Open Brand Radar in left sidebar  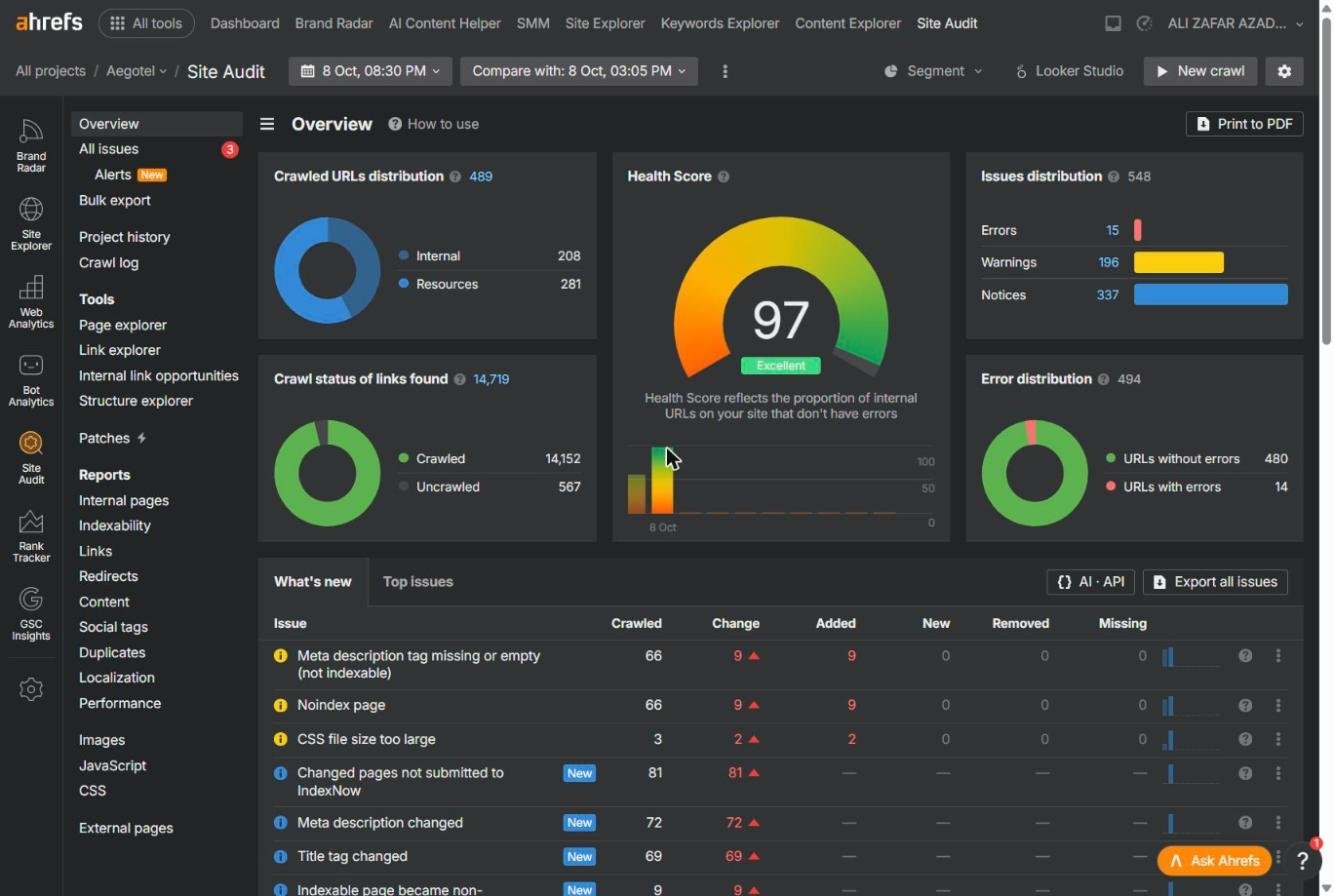point(31,145)
